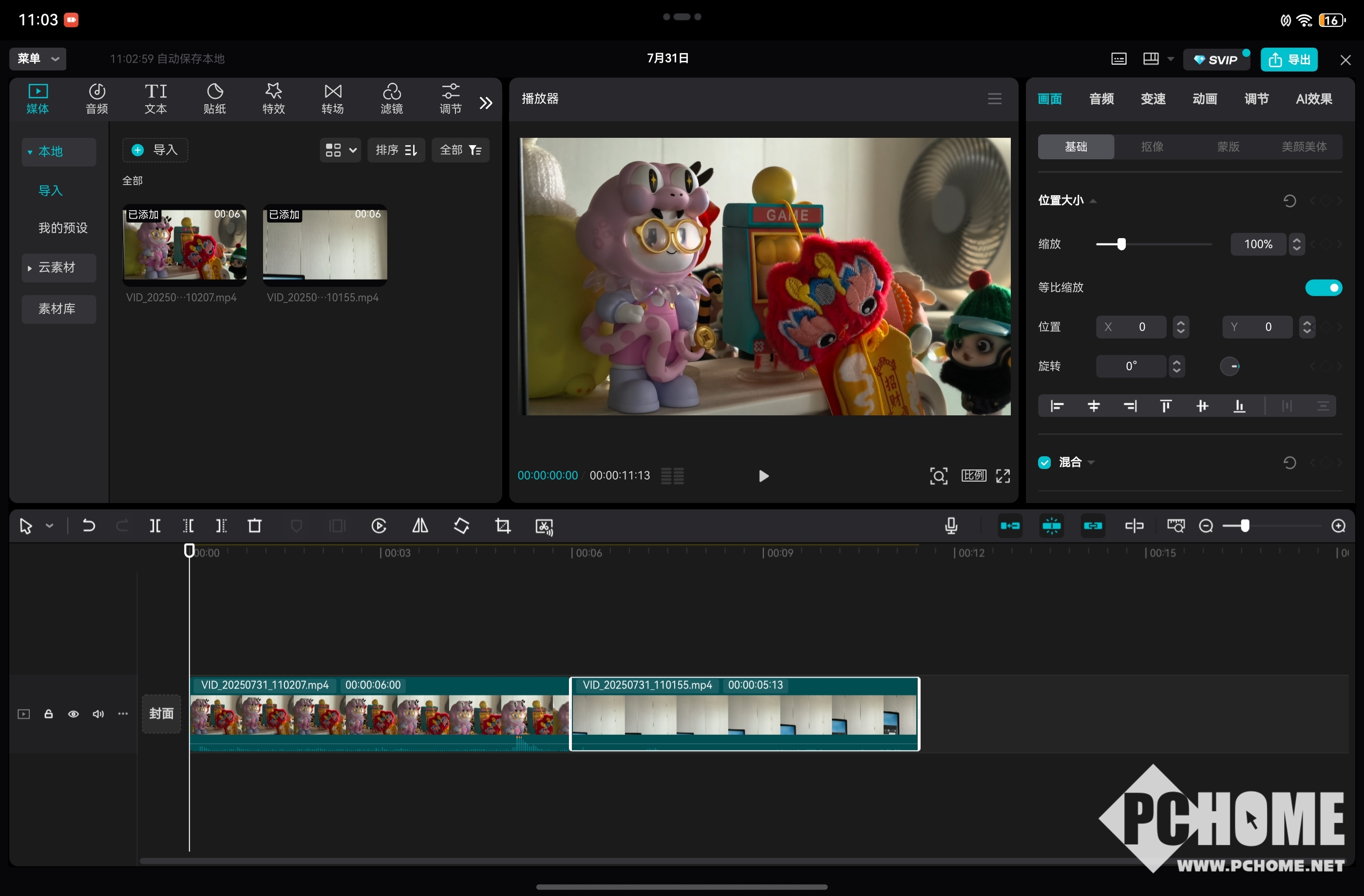Open the grid view mode dropdown
This screenshot has height=896, width=1364.
pos(341,150)
